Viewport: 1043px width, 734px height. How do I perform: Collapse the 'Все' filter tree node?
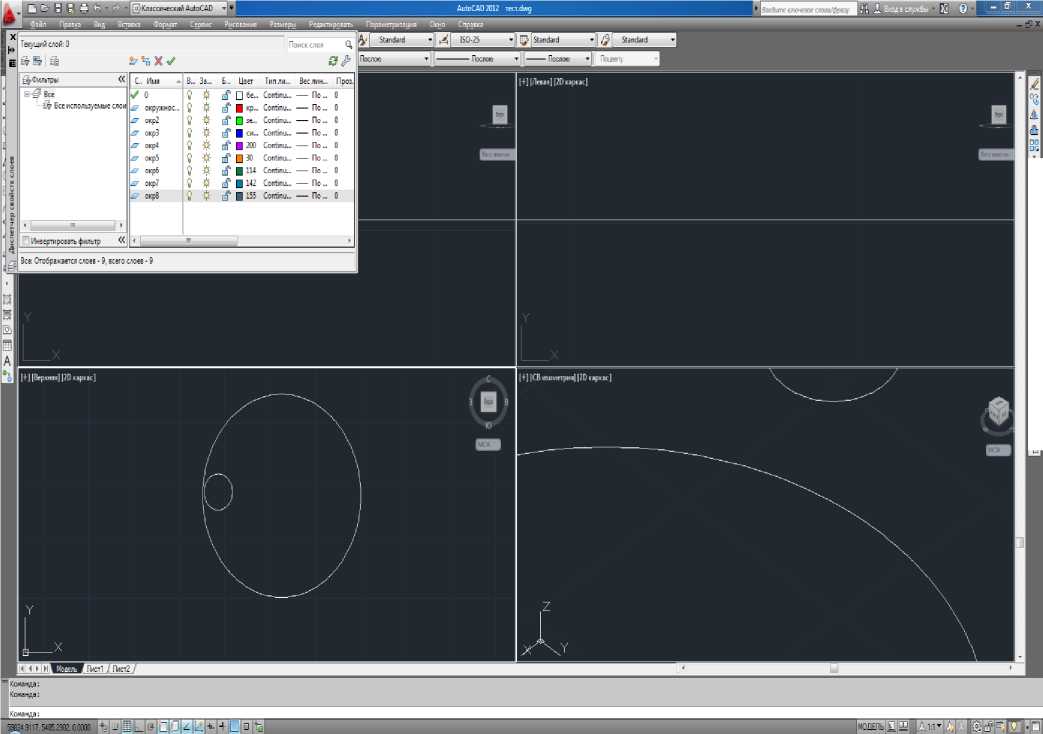tap(27, 93)
